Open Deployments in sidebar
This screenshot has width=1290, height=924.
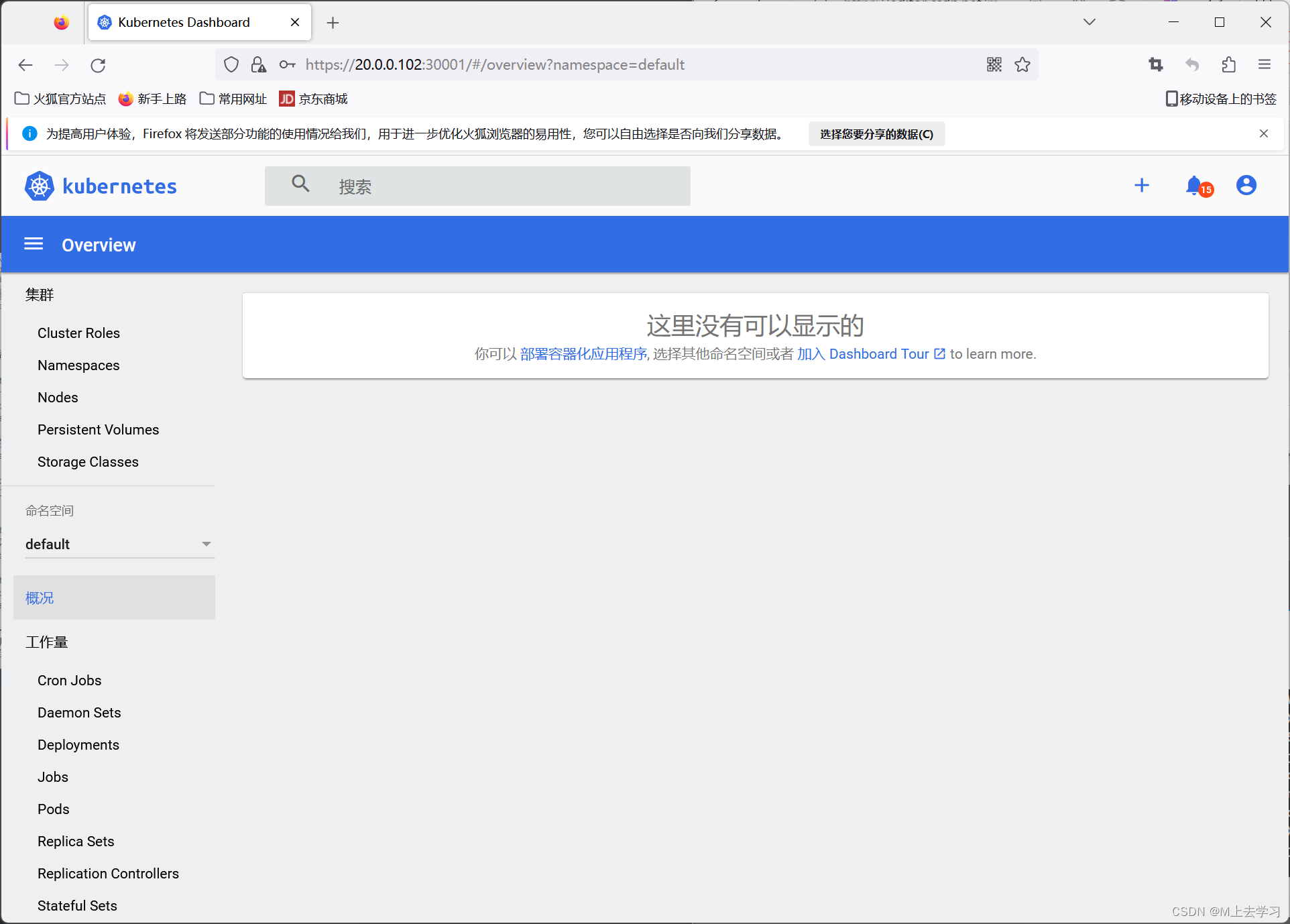[78, 745]
